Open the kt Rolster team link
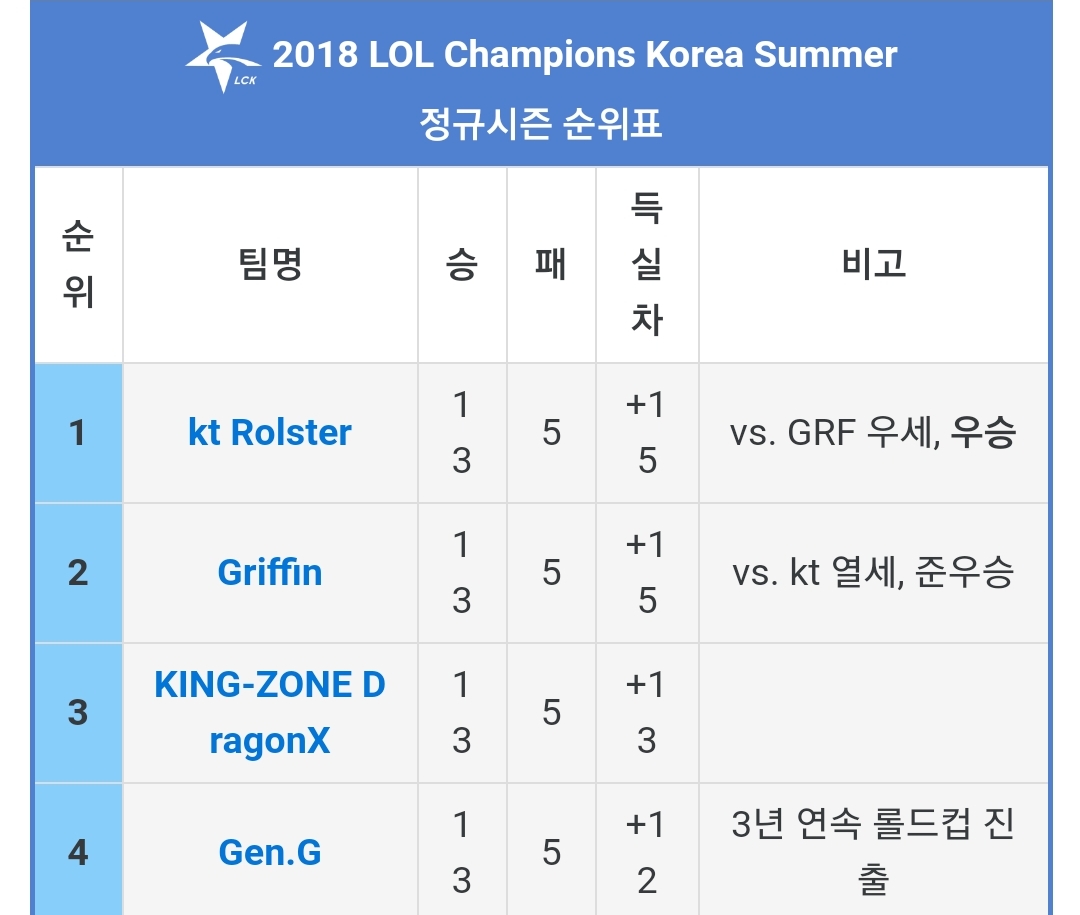 (x=270, y=433)
